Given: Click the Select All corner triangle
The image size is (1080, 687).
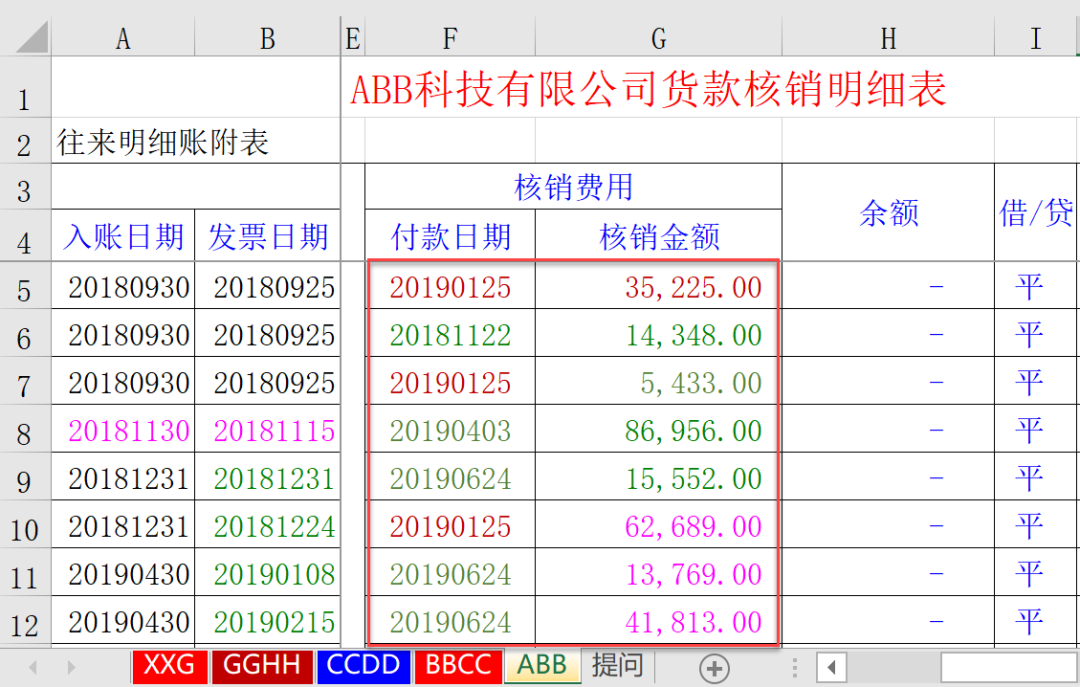Looking at the screenshot, I should point(32,37).
